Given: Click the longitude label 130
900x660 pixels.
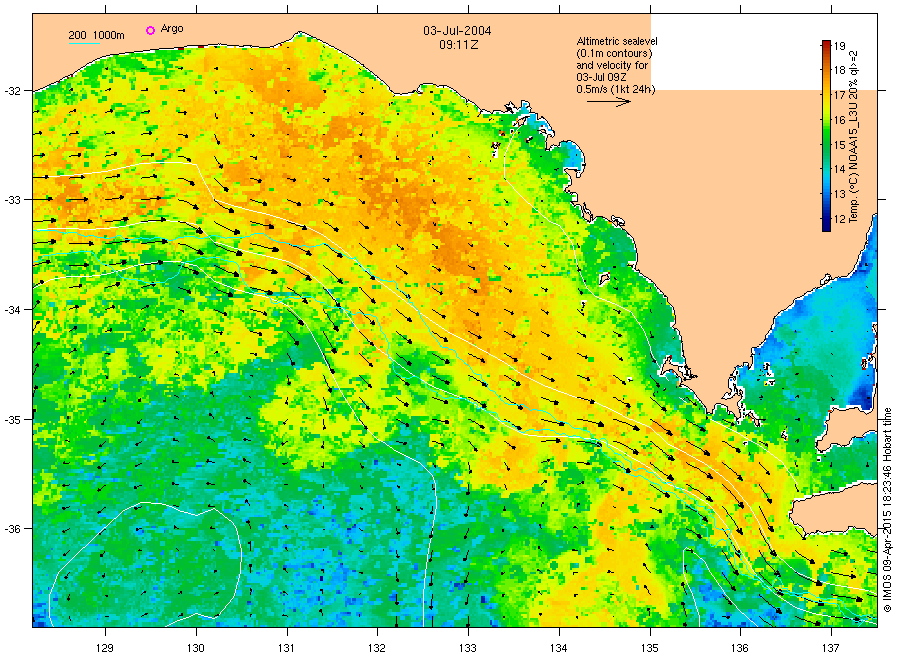Looking at the screenshot, I should [x=196, y=649].
